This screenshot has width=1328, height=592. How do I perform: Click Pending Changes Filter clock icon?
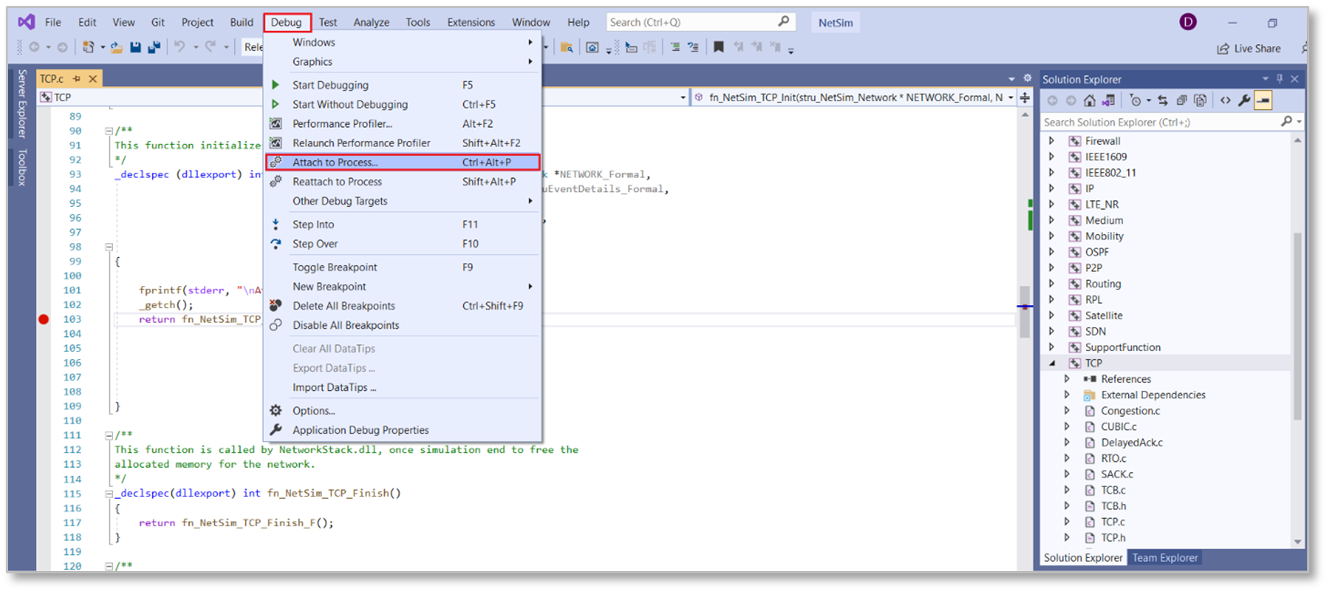[1135, 100]
